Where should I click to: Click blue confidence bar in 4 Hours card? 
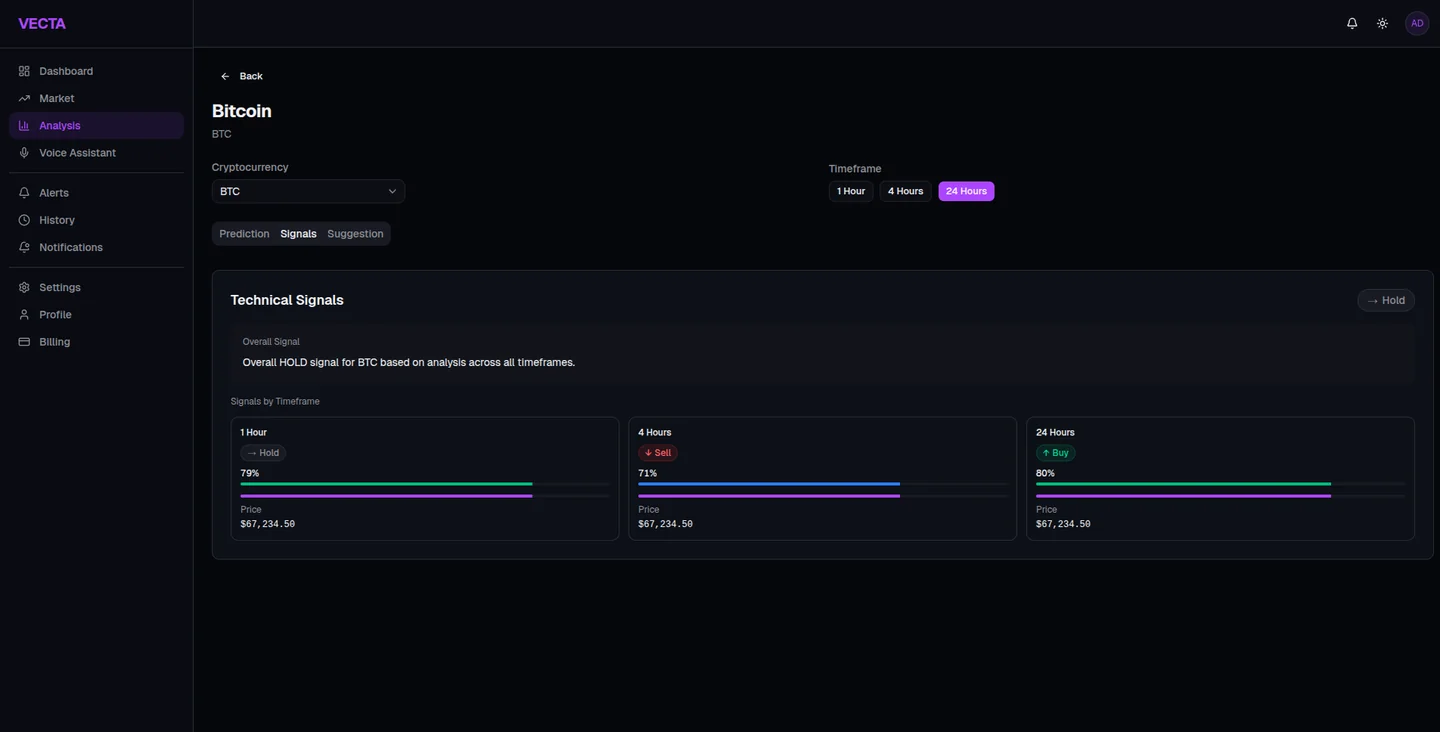click(823, 484)
